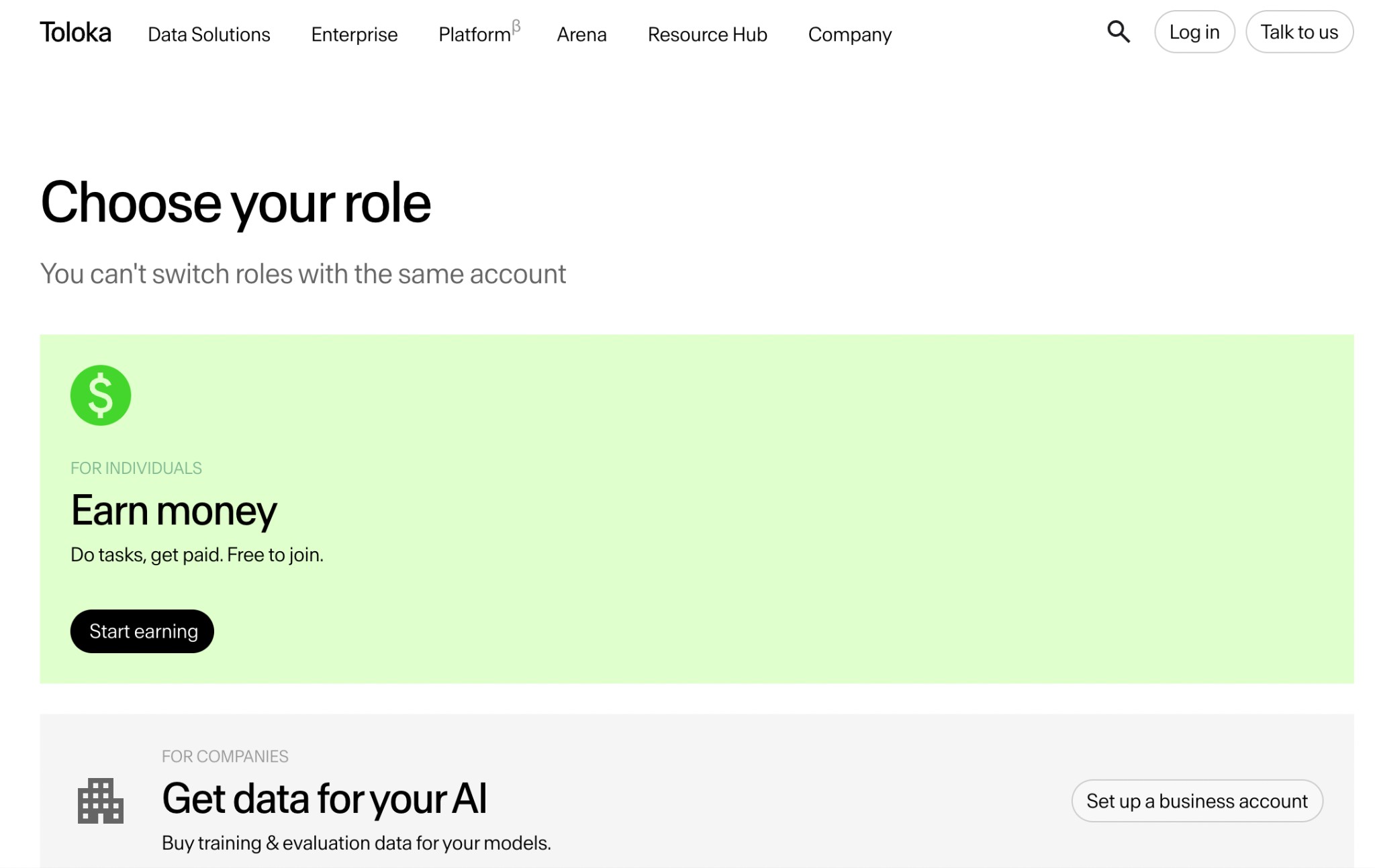1375x868 pixels.
Task: Open the Data Solutions menu
Action: coord(209,34)
